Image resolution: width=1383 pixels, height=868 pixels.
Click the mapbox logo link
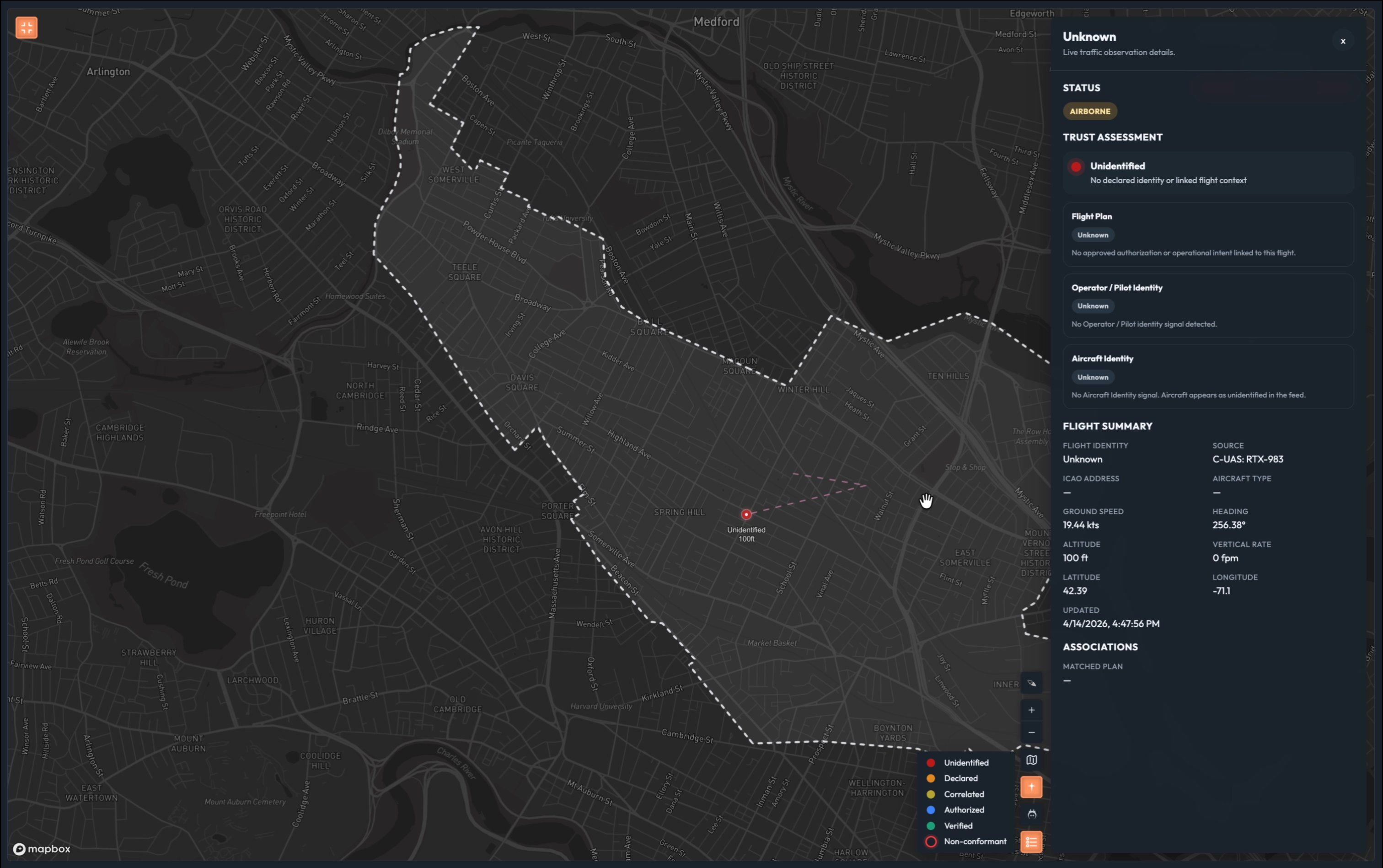(42, 848)
